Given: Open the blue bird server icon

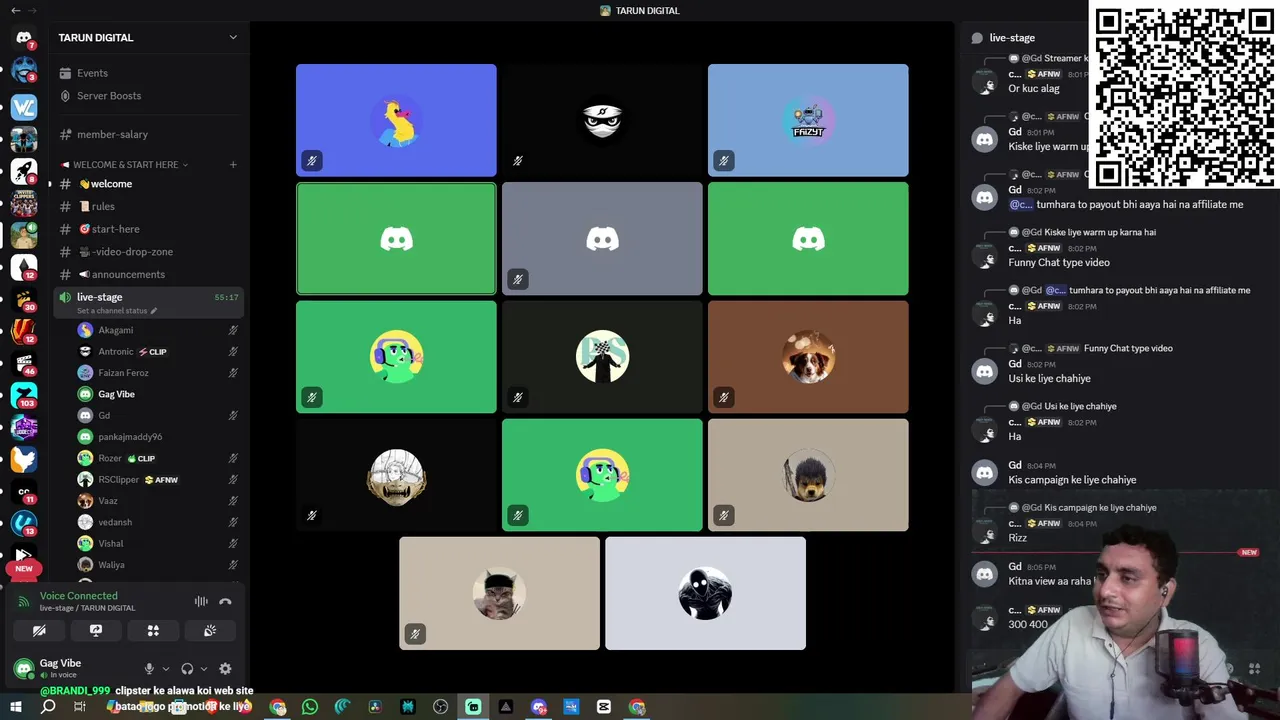Looking at the screenshot, I should (x=24, y=459).
